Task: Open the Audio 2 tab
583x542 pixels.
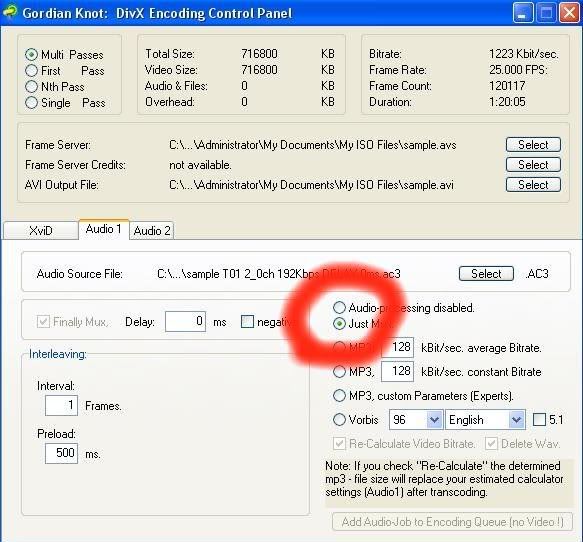Action: tap(152, 230)
